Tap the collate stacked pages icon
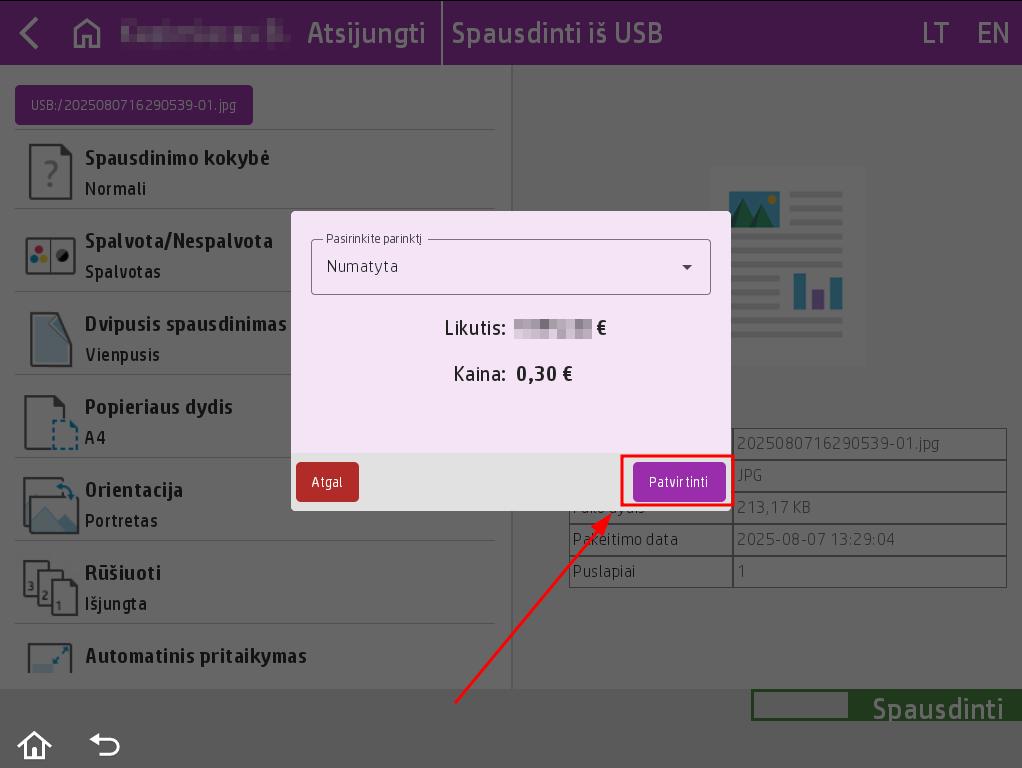 pyautogui.click(x=49, y=588)
